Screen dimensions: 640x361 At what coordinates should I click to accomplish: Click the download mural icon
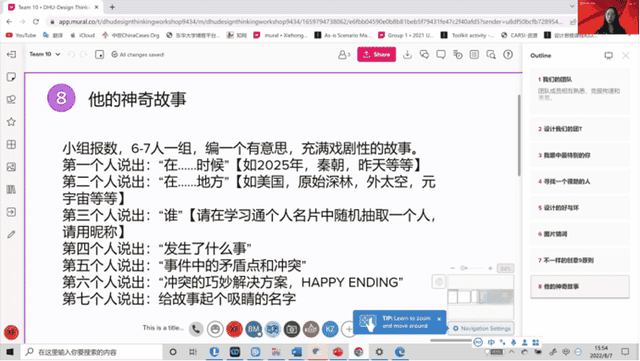coord(407,54)
